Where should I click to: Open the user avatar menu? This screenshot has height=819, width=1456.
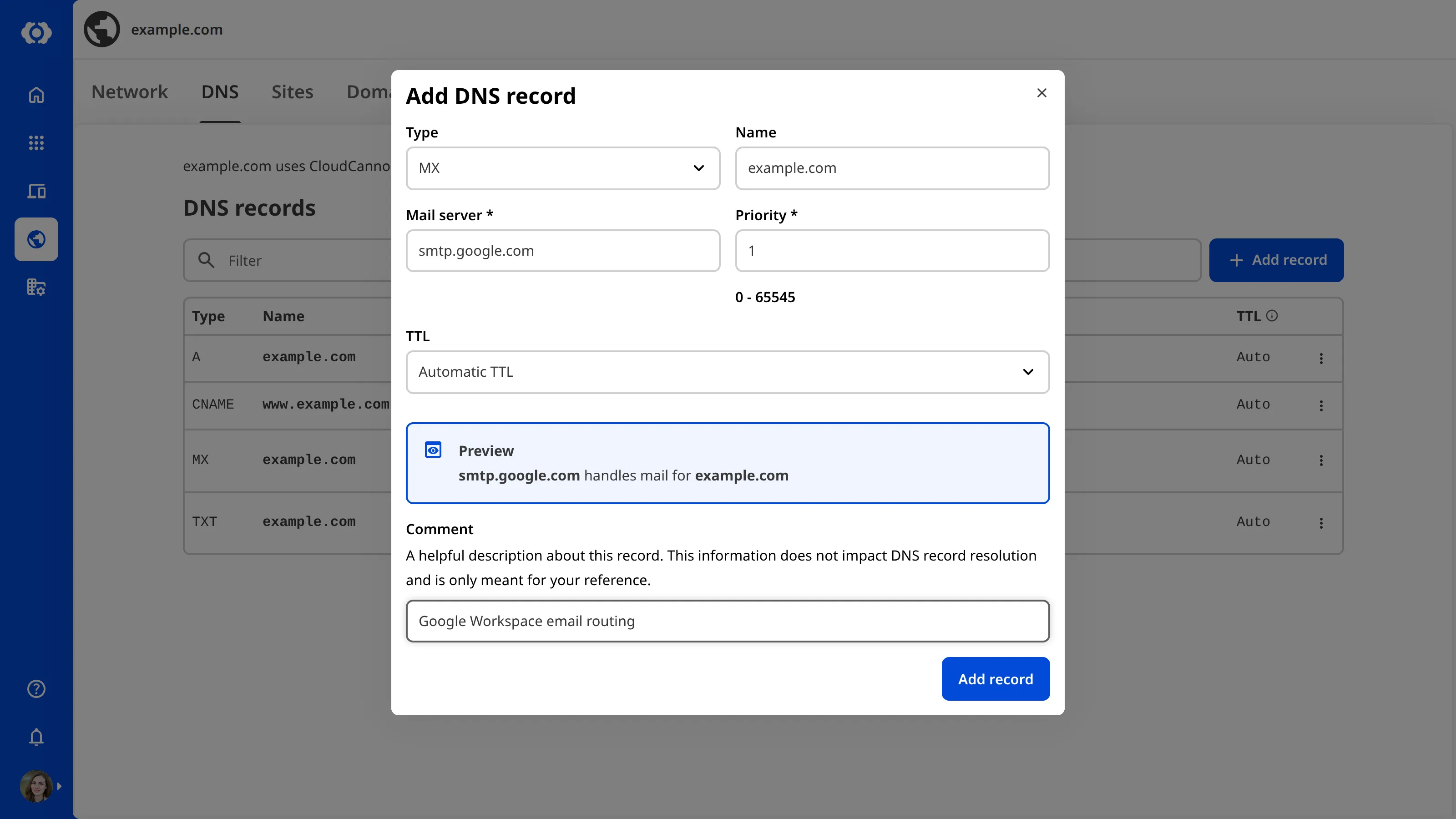[x=36, y=786]
